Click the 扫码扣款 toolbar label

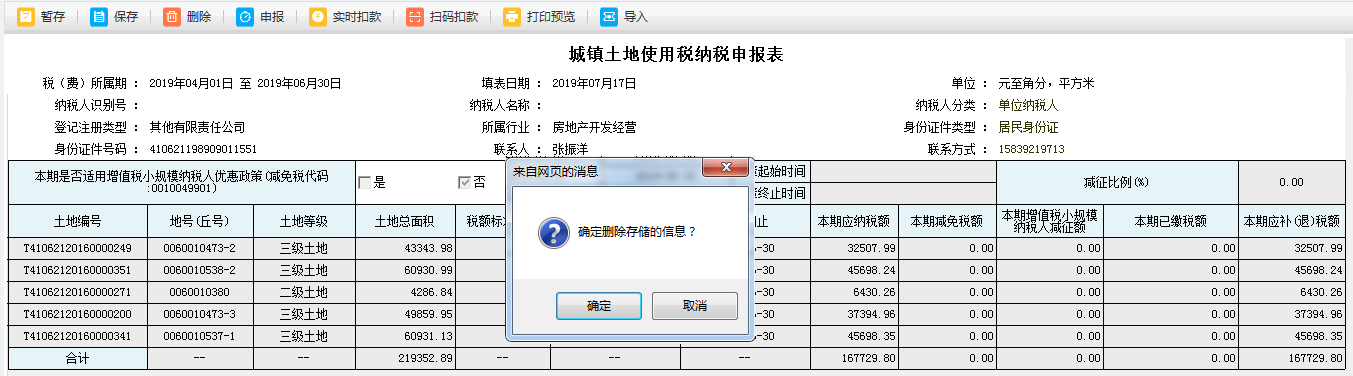click(x=454, y=17)
